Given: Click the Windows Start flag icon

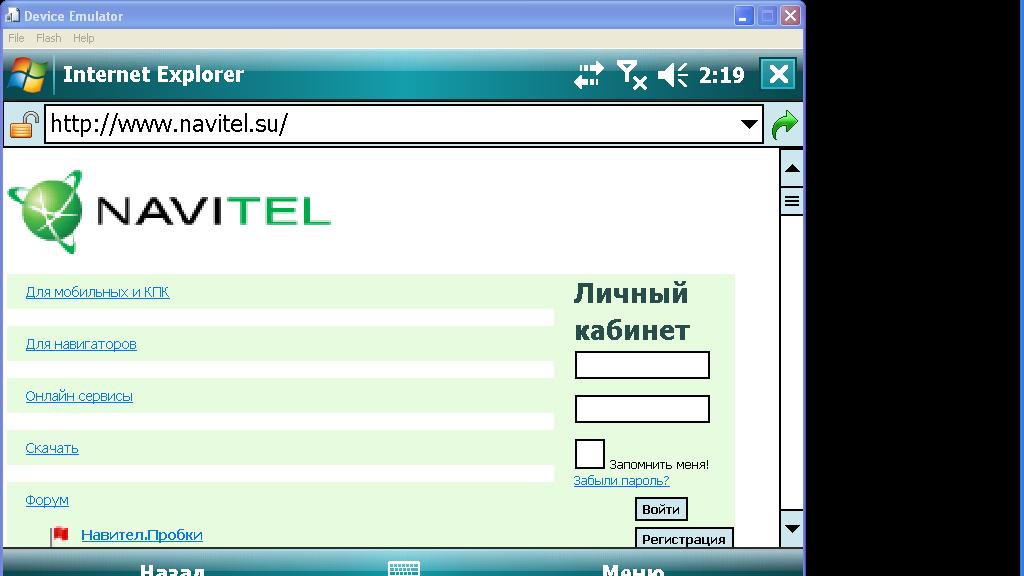Looking at the screenshot, I should point(27,75).
